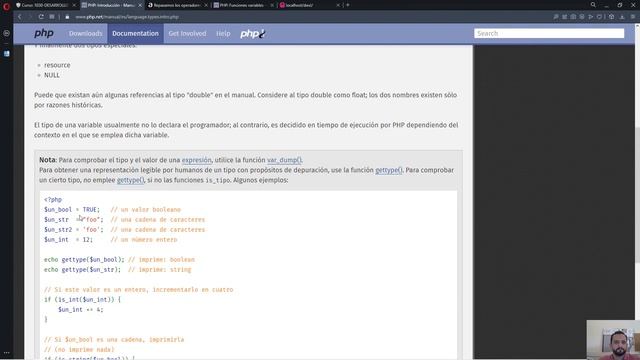Open the sidebar three-dots setup
Screen dimensions: 640x360
[x=7, y=353]
